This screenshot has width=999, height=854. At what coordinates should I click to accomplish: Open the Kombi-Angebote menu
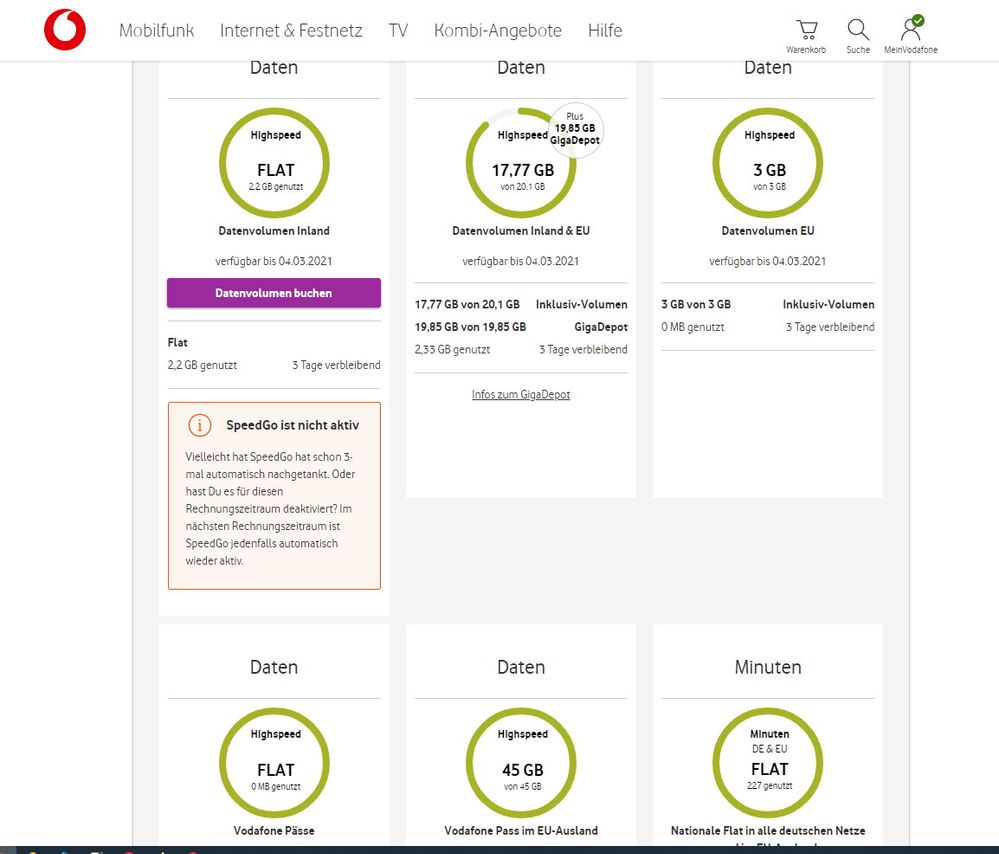[x=498, y=31]
